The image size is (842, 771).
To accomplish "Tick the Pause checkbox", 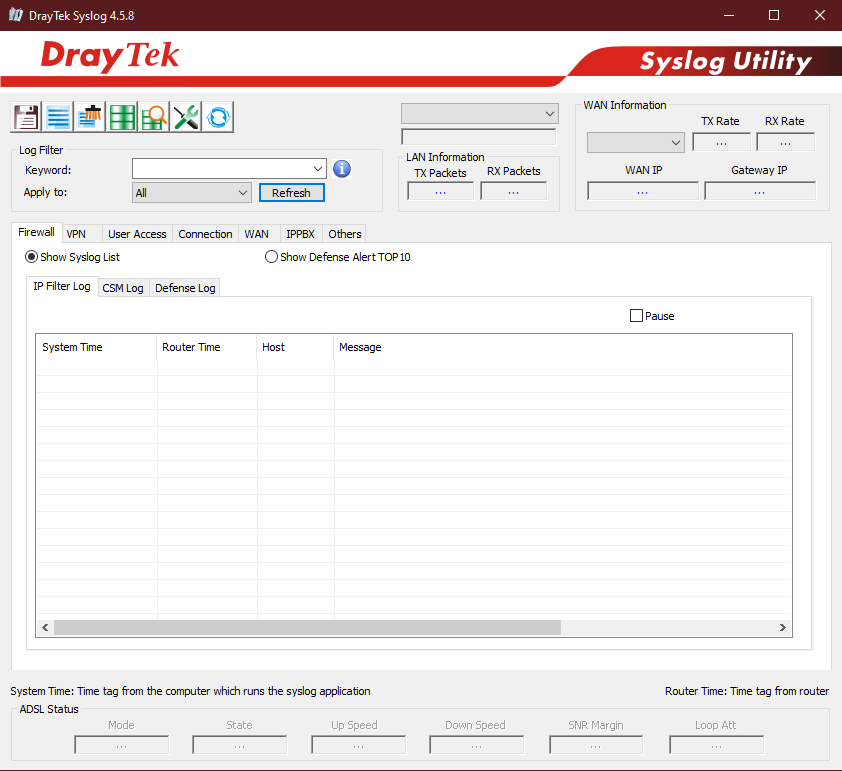I will tap(636, 316).
